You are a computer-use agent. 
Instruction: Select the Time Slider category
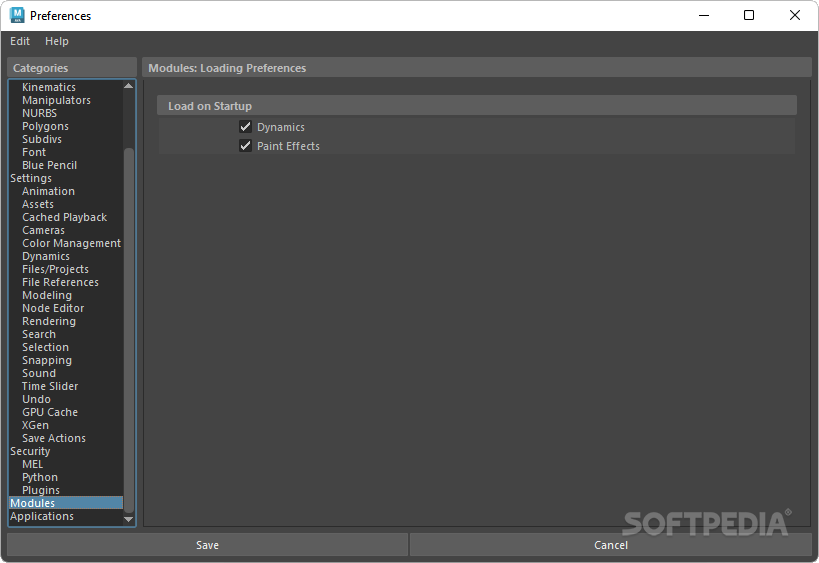click(x=50, y=386)
